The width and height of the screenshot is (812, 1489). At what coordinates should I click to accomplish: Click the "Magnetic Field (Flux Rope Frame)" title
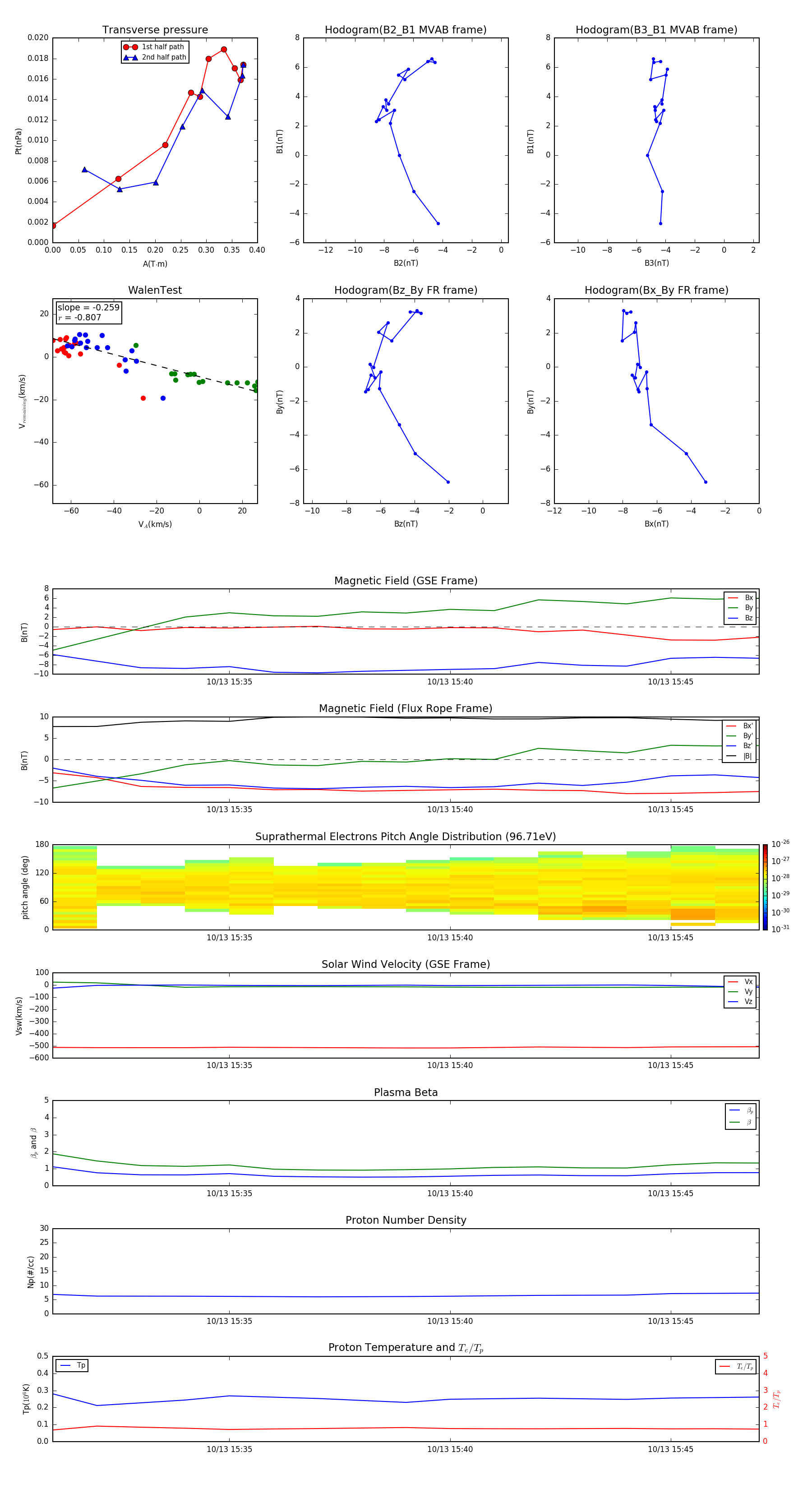406,709
